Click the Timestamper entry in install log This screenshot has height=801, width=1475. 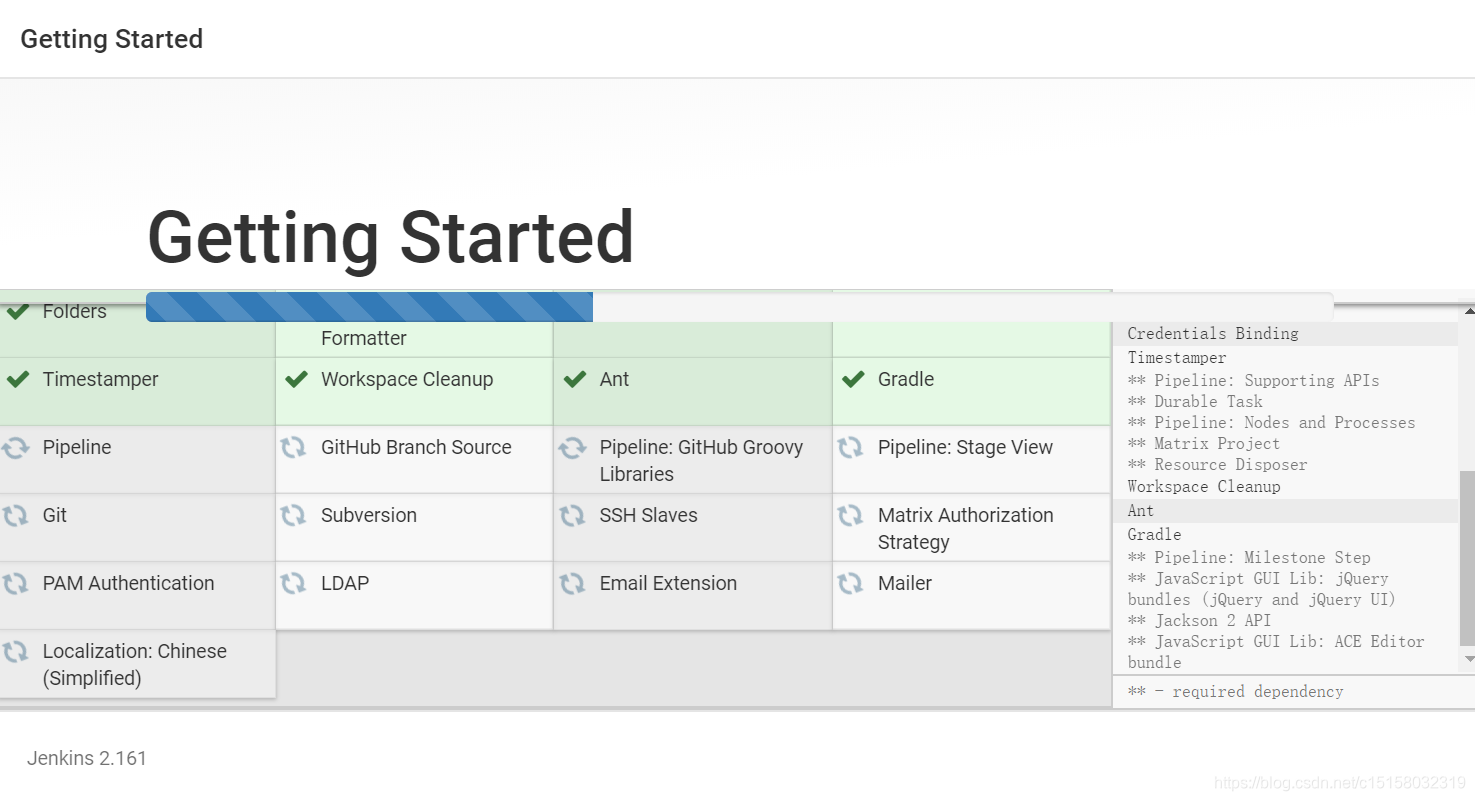1177,358
